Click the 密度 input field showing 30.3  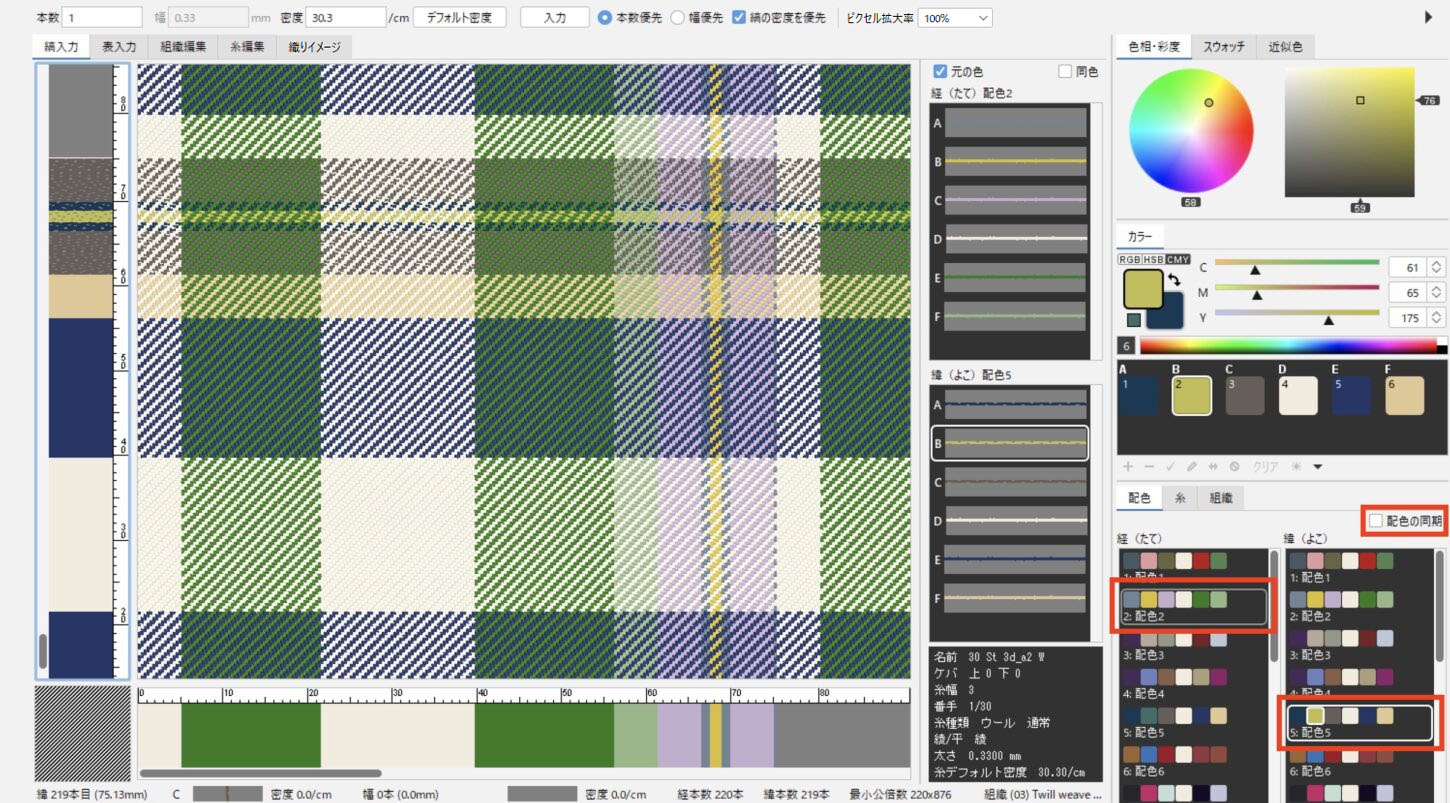[345, 18]
